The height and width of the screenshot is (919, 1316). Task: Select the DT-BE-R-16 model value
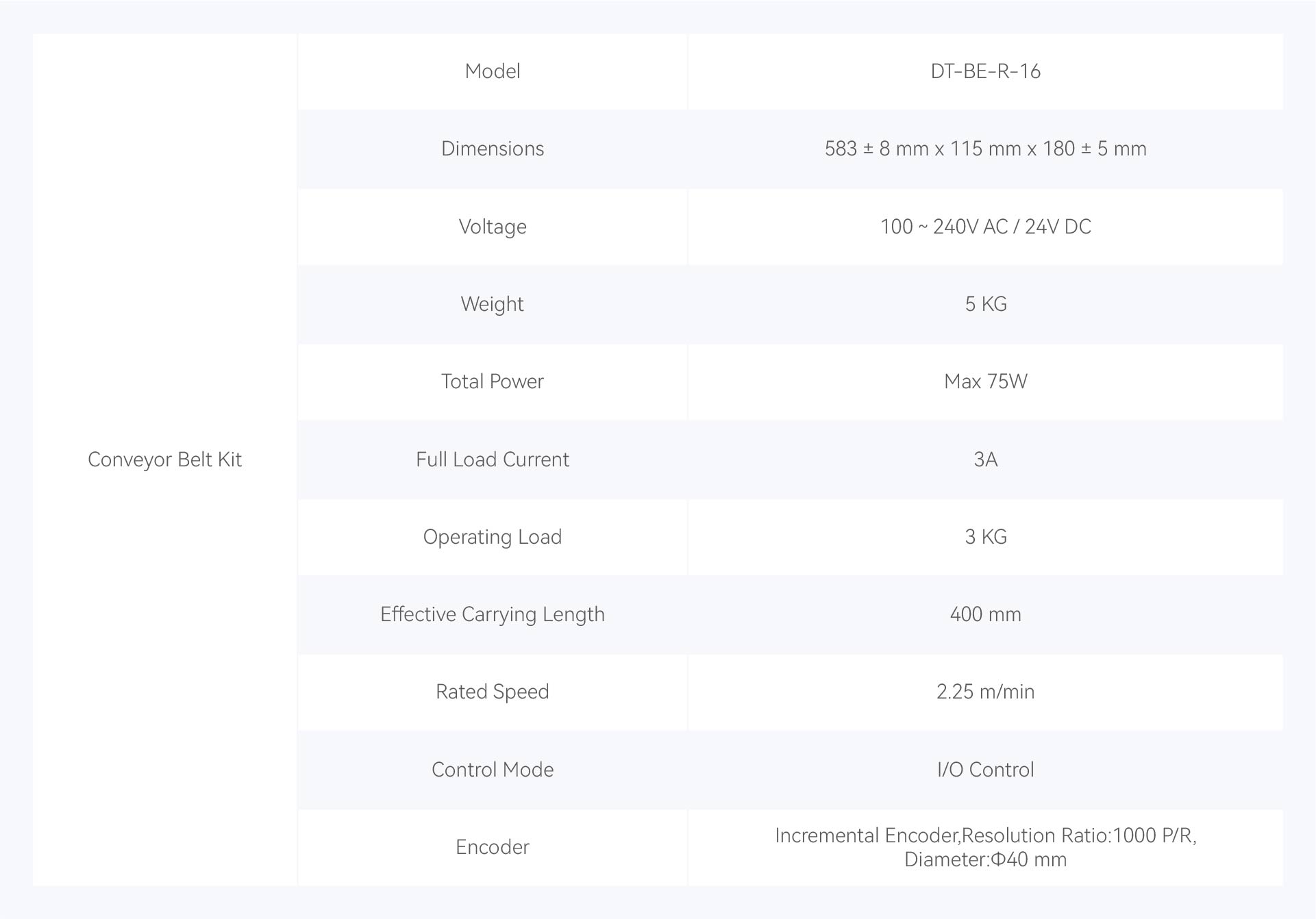tap(985, 71)
